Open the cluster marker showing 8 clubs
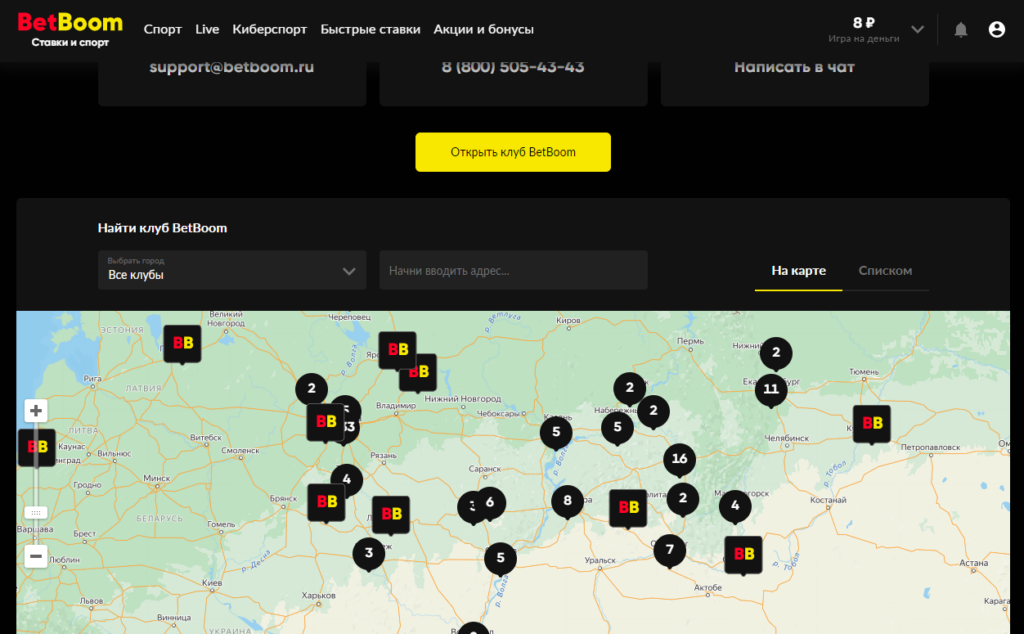This screenshot has width=1024, height=634. click(x=568, y=501)
